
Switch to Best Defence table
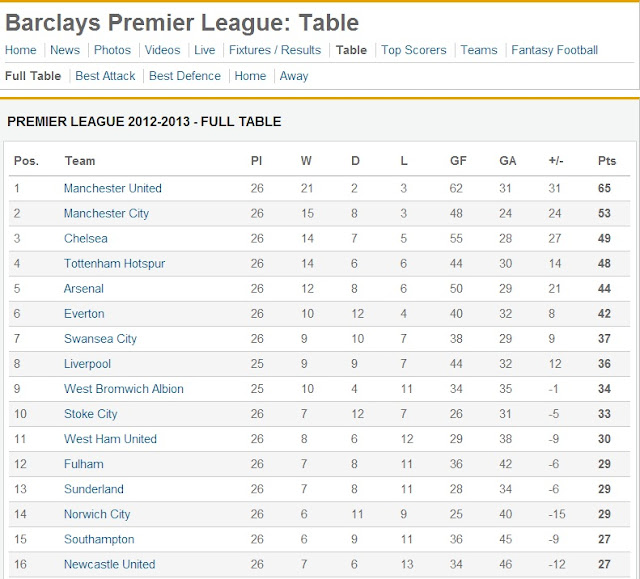[185, 76]
